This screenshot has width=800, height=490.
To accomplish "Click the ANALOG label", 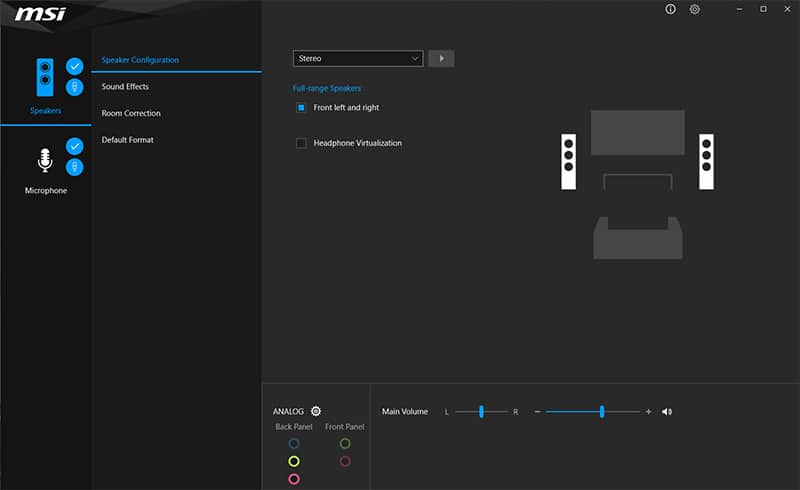I will (x=288, y=411).
